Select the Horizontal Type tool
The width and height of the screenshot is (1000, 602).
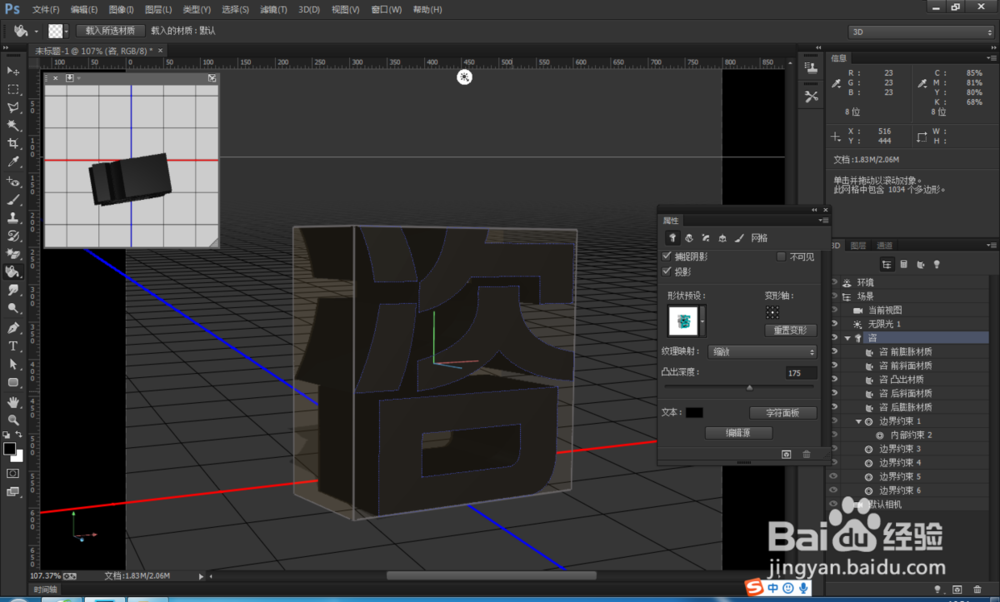[13, 346]
